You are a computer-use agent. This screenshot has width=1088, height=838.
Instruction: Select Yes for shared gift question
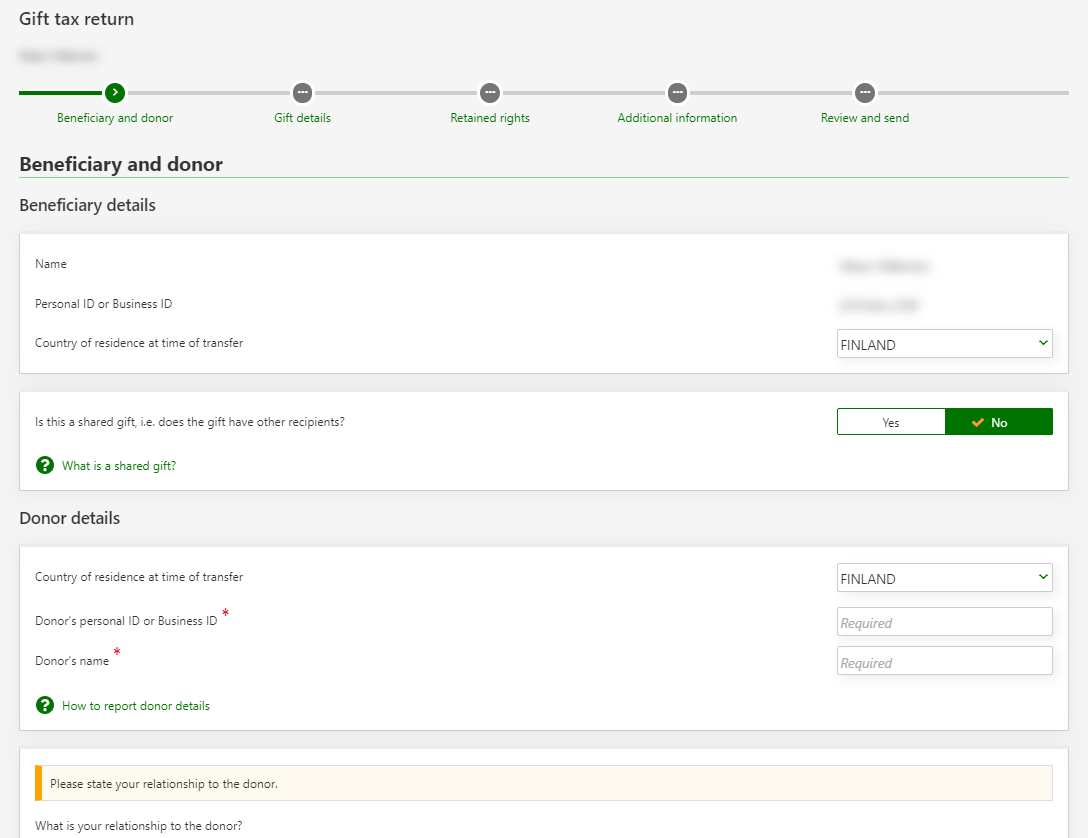(x=891, y=422)
